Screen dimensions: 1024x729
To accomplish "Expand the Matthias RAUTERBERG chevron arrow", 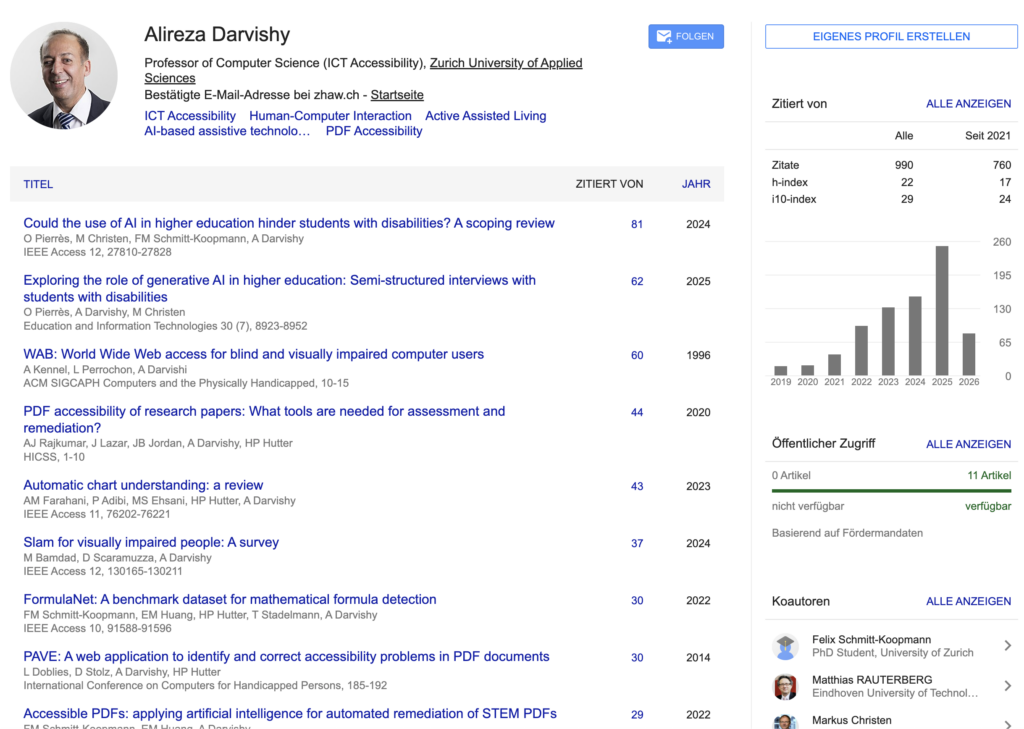I will pos(1007,686).
